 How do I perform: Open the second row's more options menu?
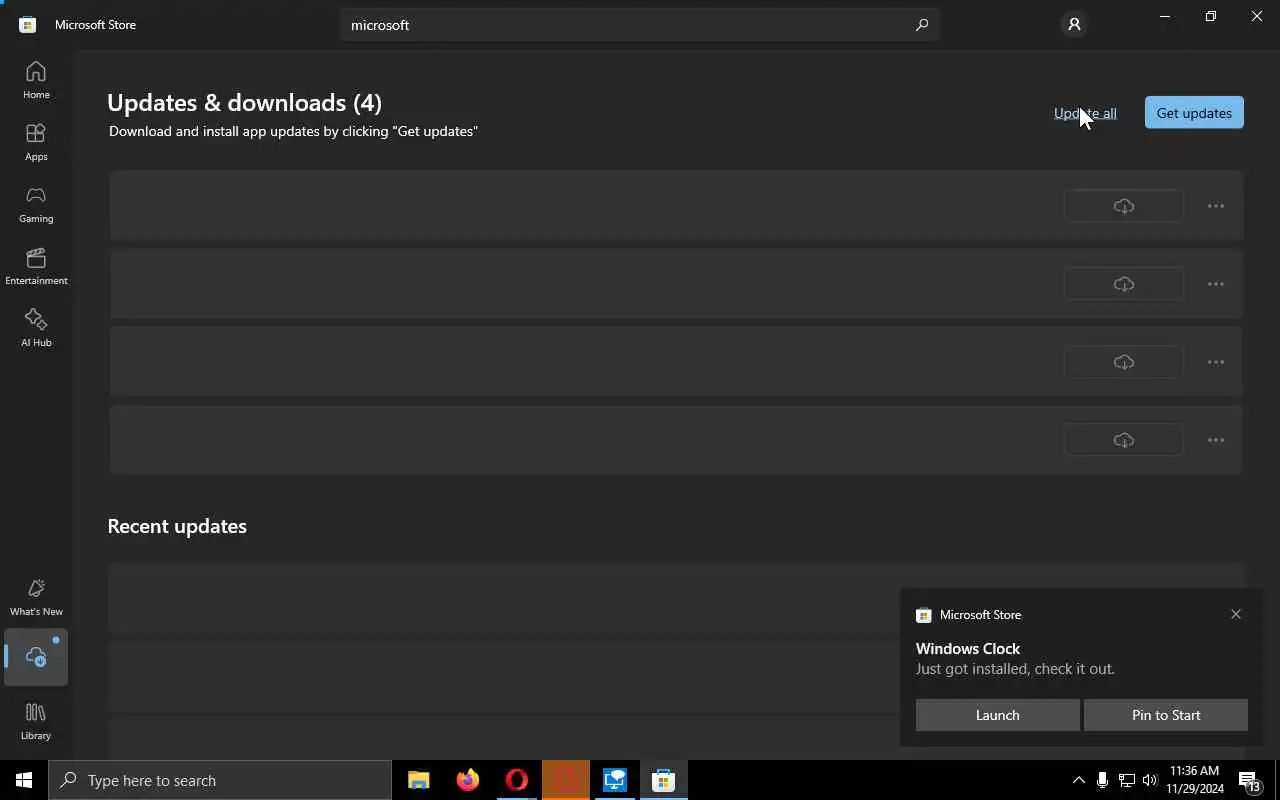click(1216, 284)
